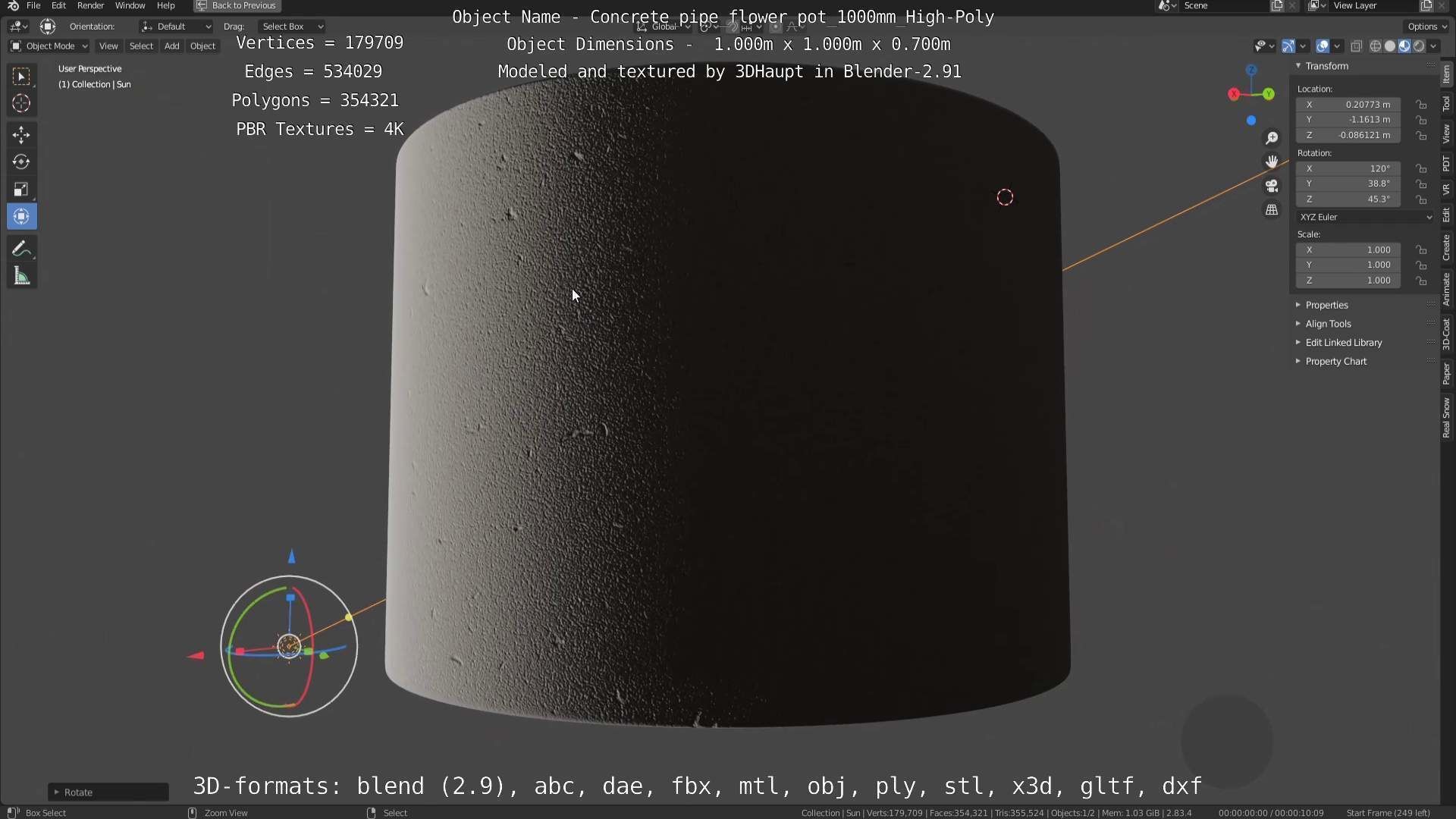1456x819 pixels.
Task: Switch to the Tool sidebar tab
Action: (x=1446, y=104)
